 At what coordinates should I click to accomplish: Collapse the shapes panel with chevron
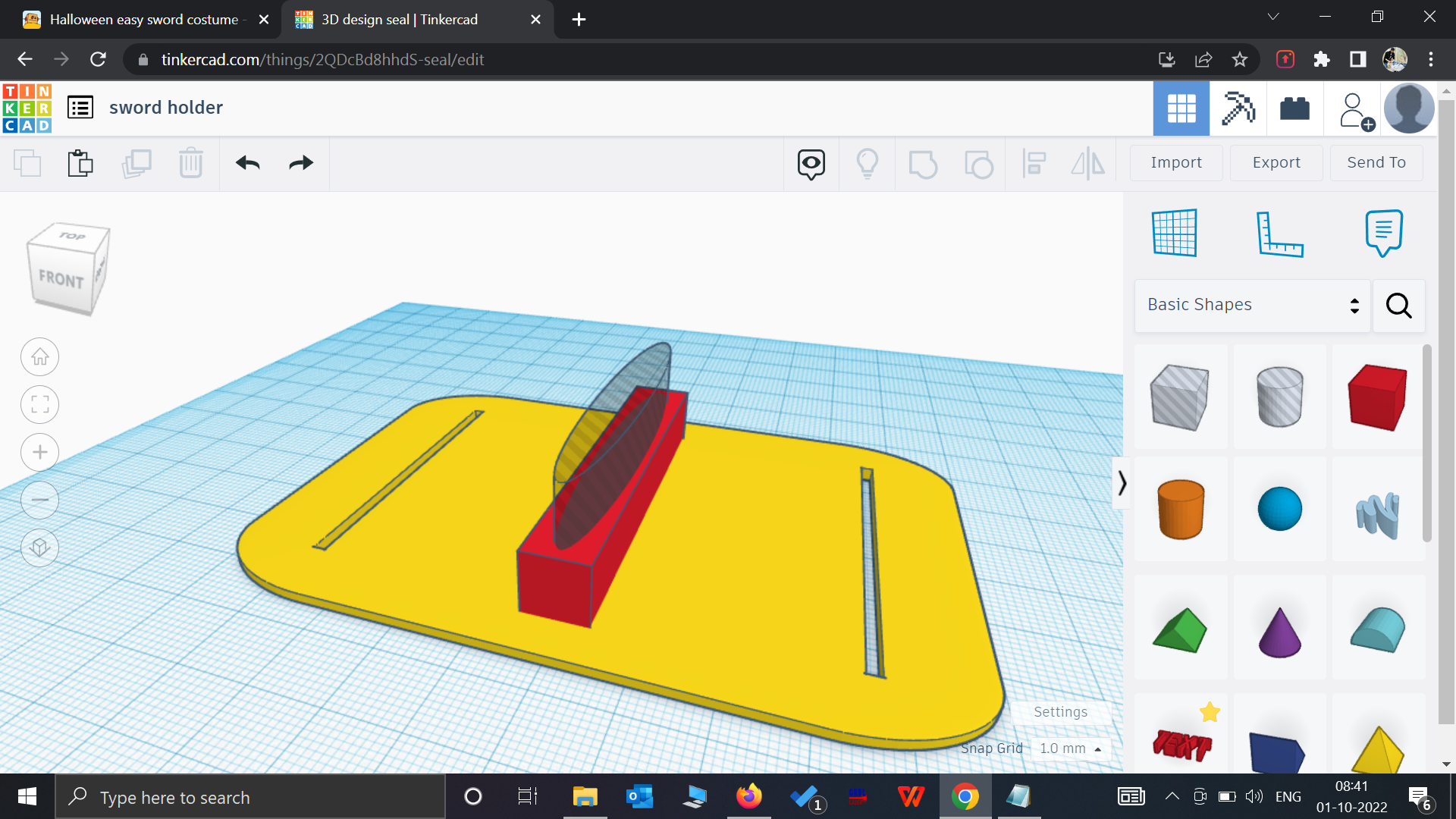pos(1122,483)
